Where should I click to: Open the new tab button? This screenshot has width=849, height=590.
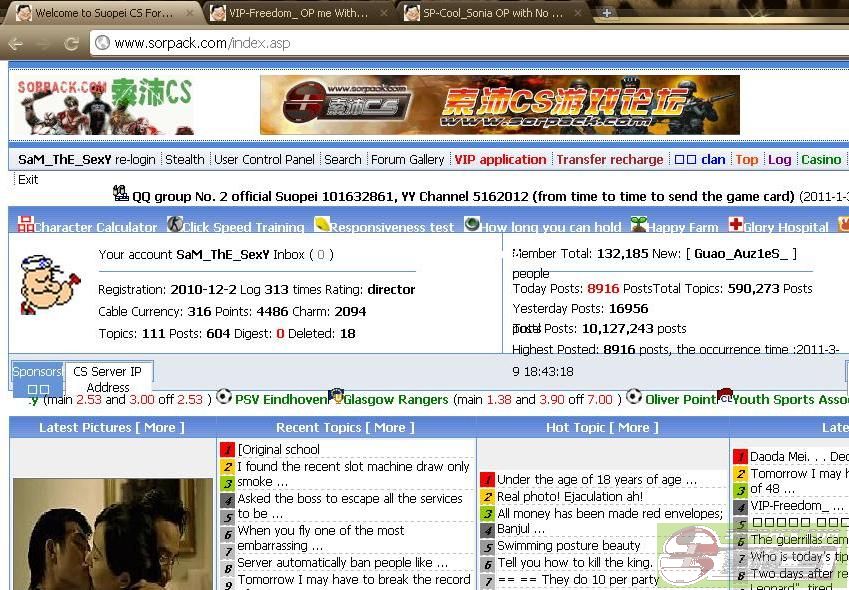[x=606, y=13]
